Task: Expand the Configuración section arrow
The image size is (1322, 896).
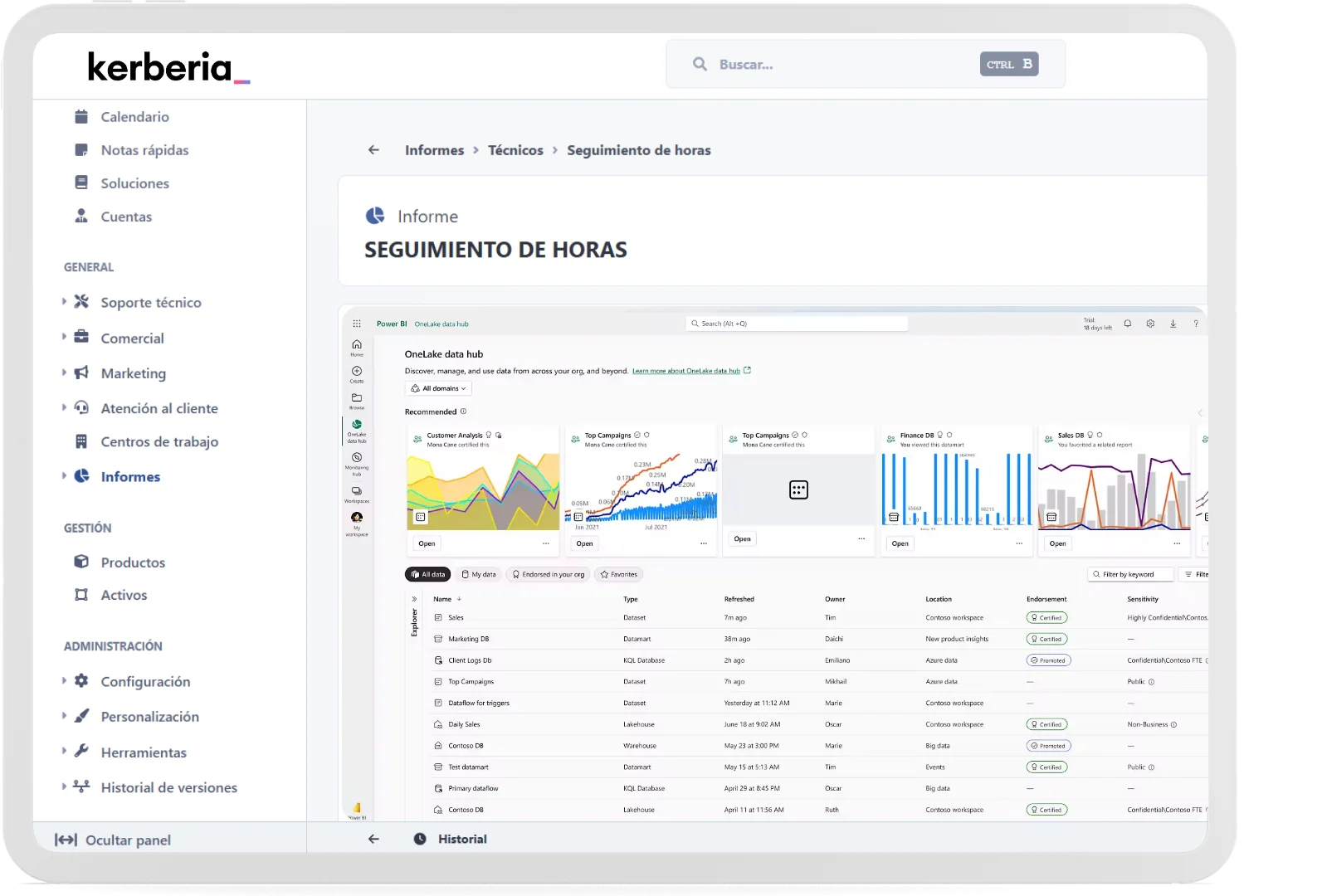Action: 64,681
